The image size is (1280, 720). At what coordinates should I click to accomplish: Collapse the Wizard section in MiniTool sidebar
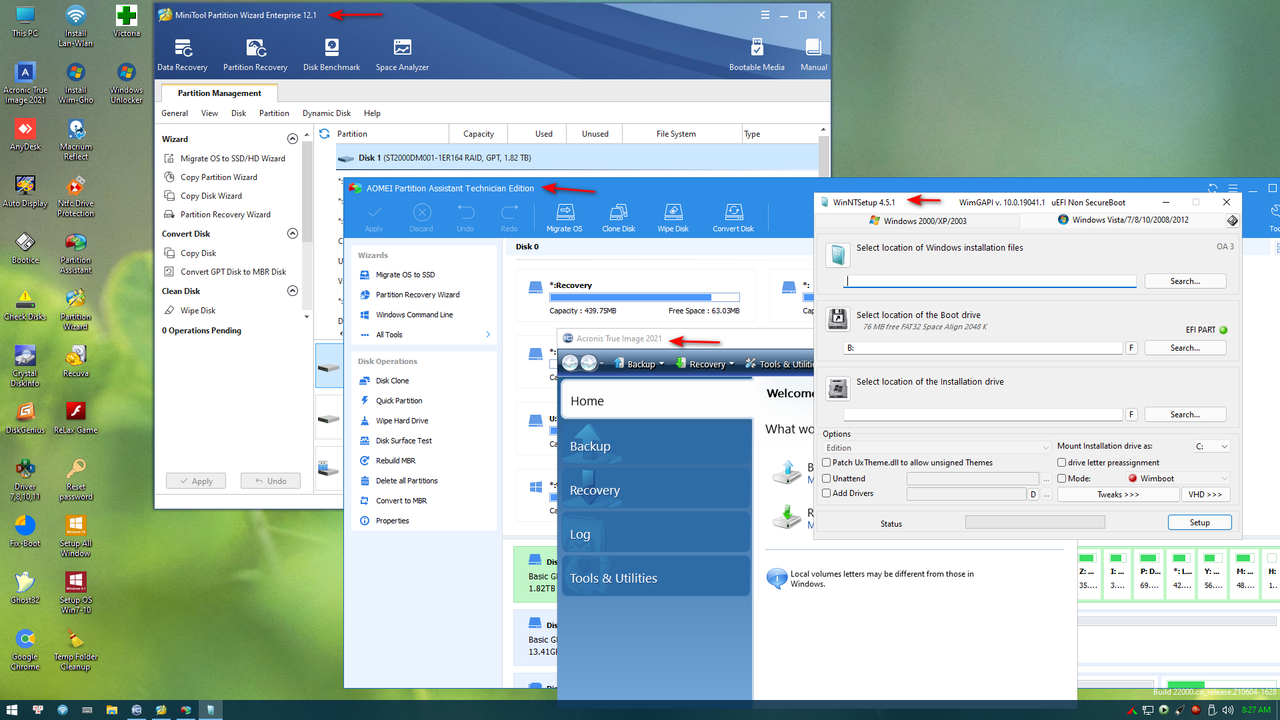(293, 139)
